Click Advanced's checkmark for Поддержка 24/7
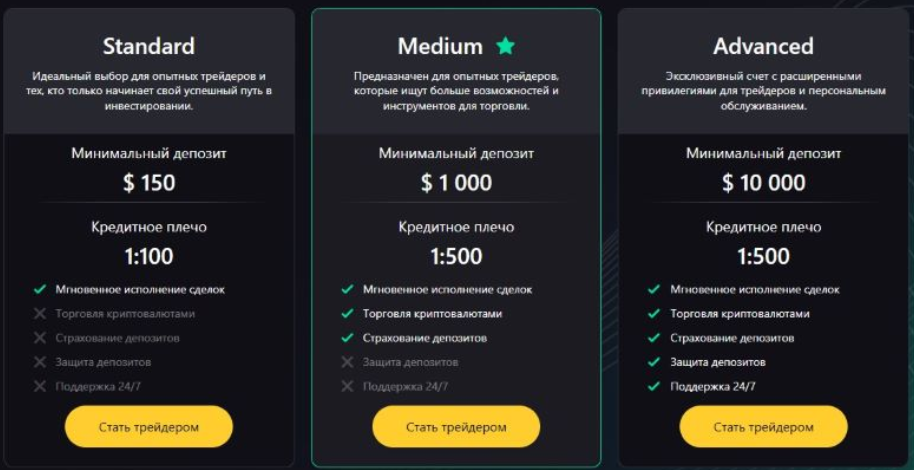Image resolution: width=914 pixels, height=470 pixels. (654, 386)
